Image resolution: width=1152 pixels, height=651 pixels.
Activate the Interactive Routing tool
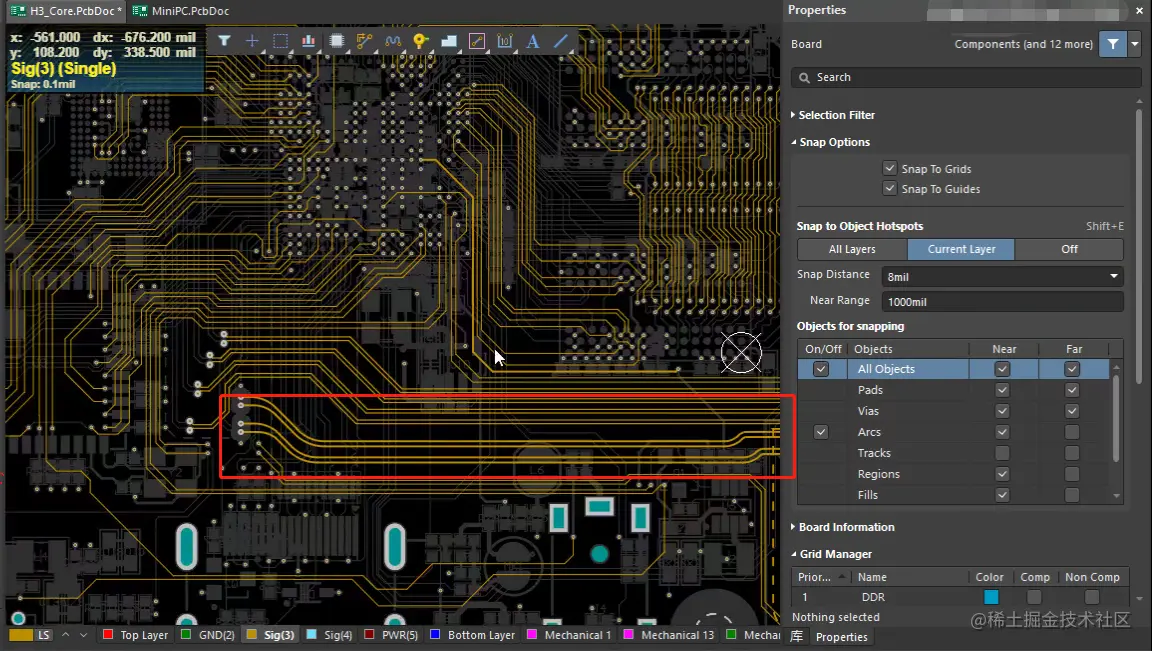click(364, 41)
